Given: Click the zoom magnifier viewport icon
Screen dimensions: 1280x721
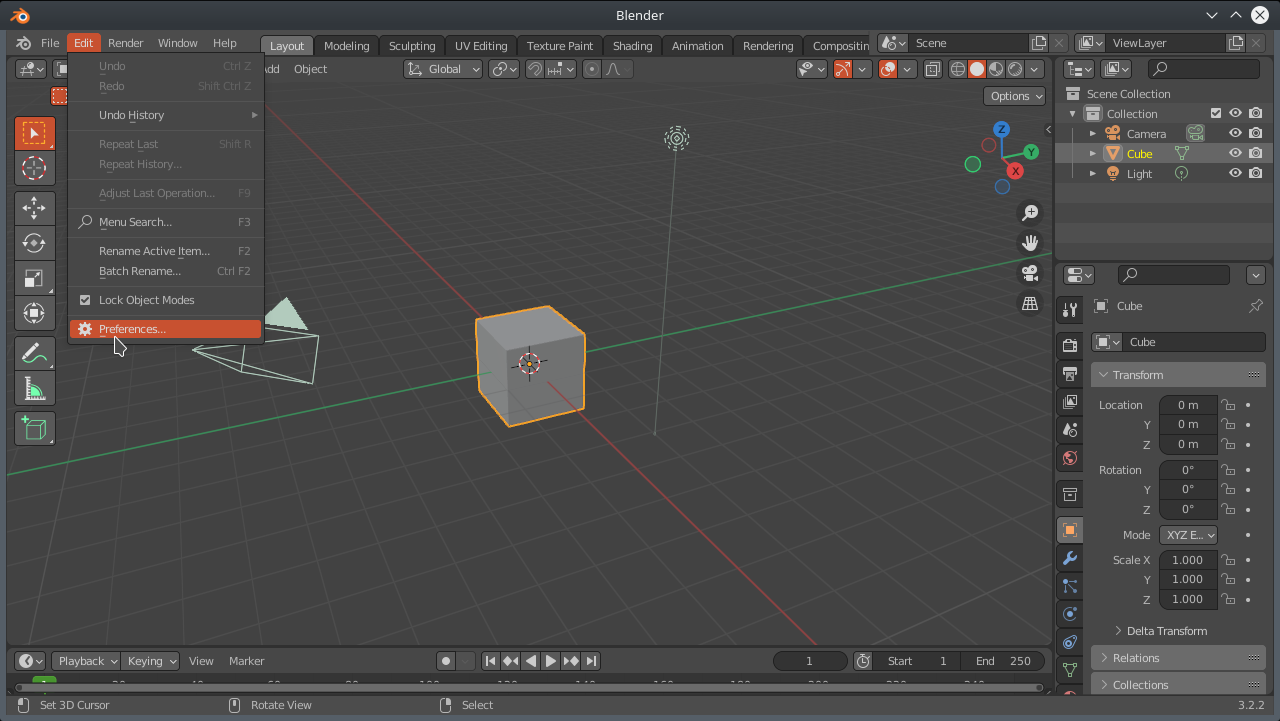Looking at the screenshot, I should 1029,212.
